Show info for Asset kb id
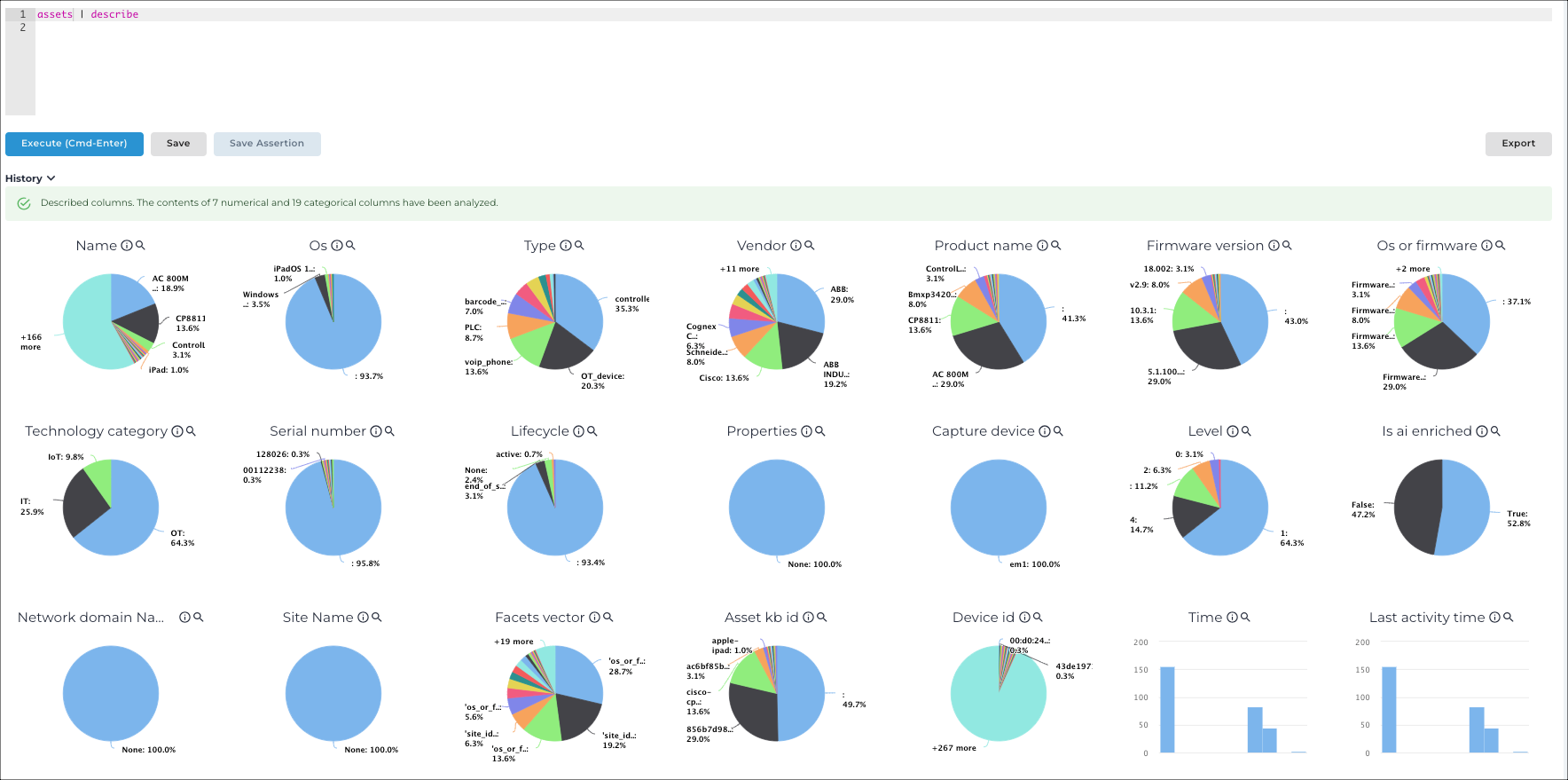 pyautogui.click(x=808, y=618)
